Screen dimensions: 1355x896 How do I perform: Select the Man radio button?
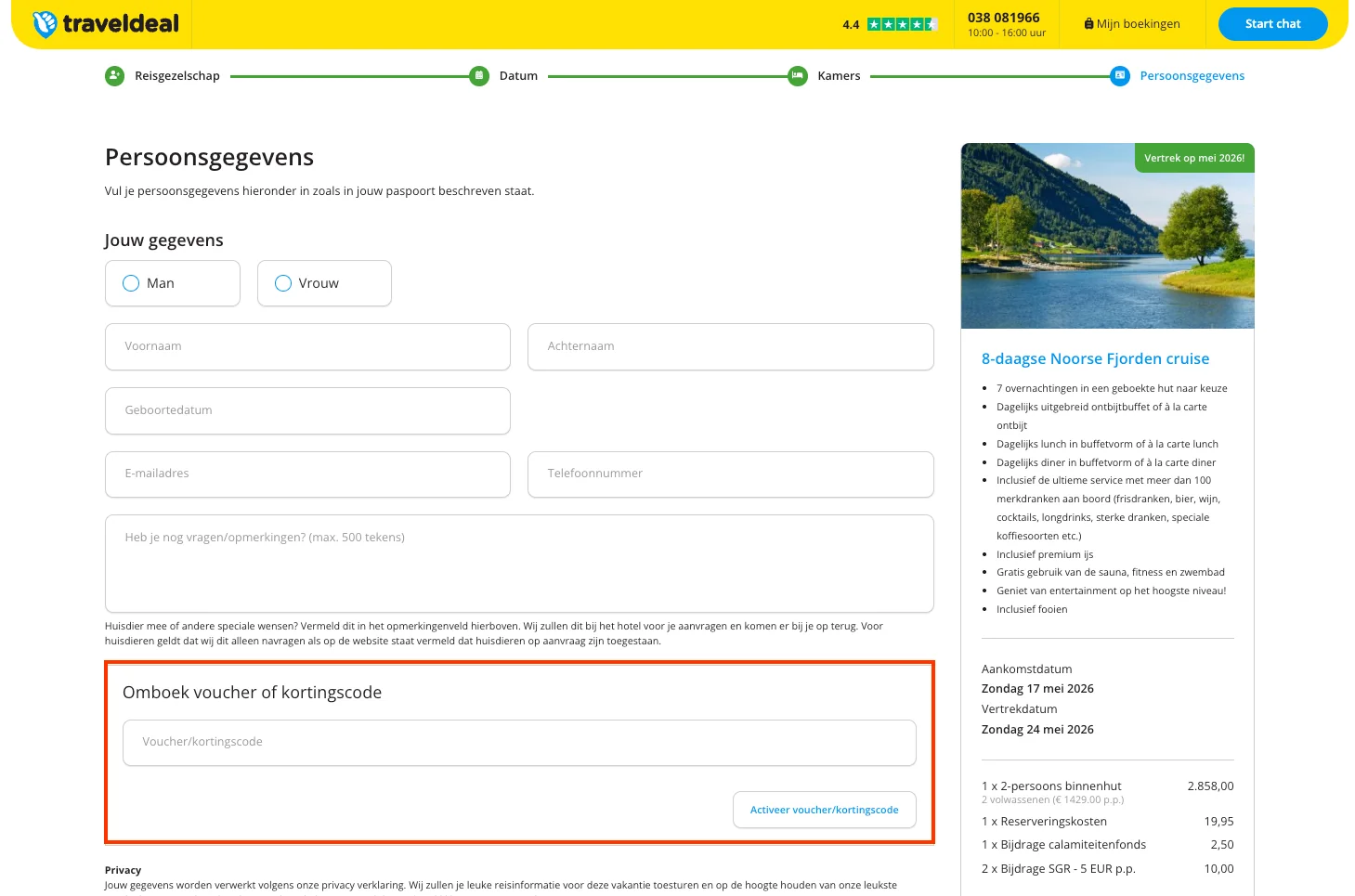pos(131,283)
